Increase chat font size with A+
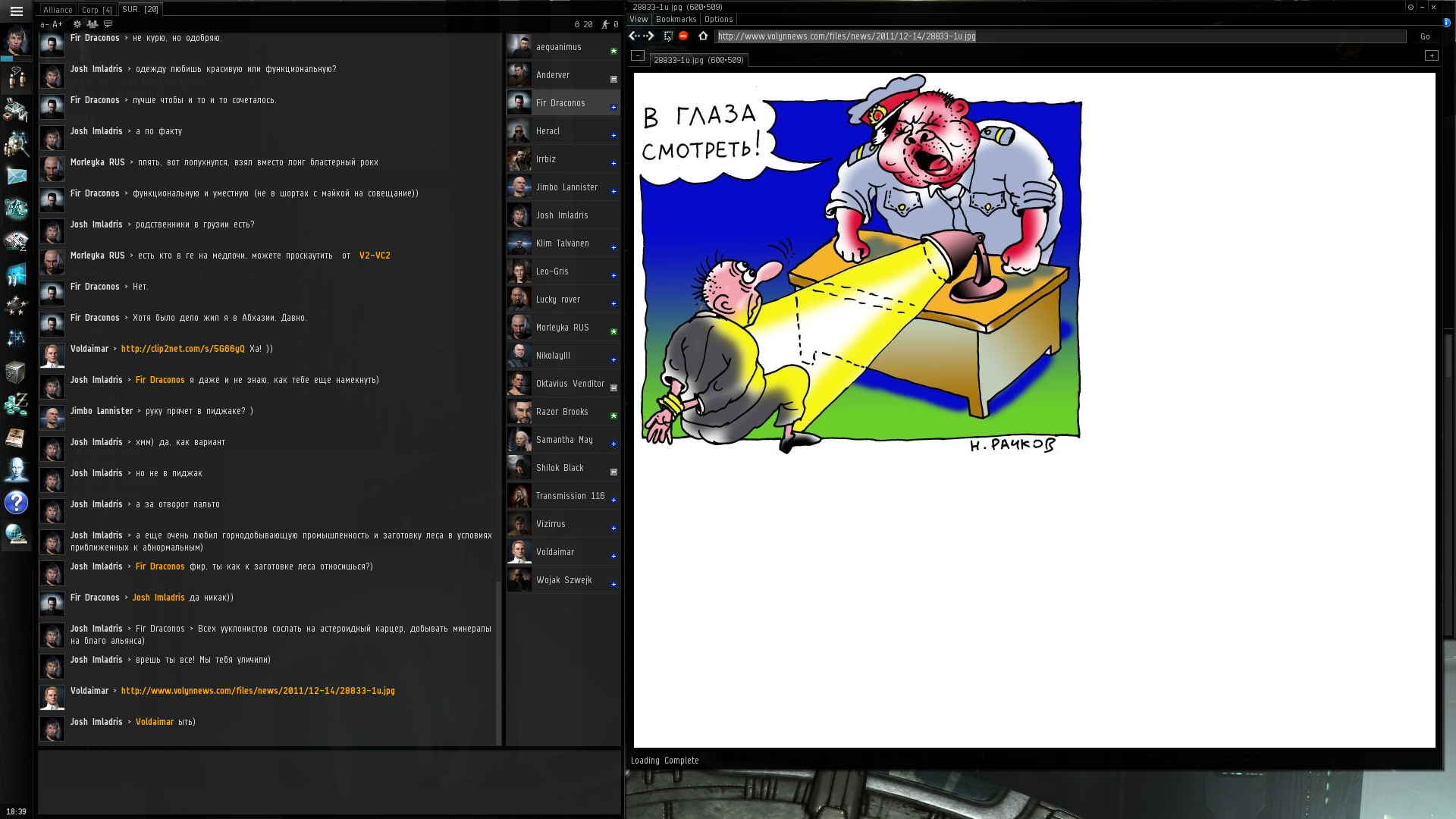 pyautogui.click(x=58, y=24)
